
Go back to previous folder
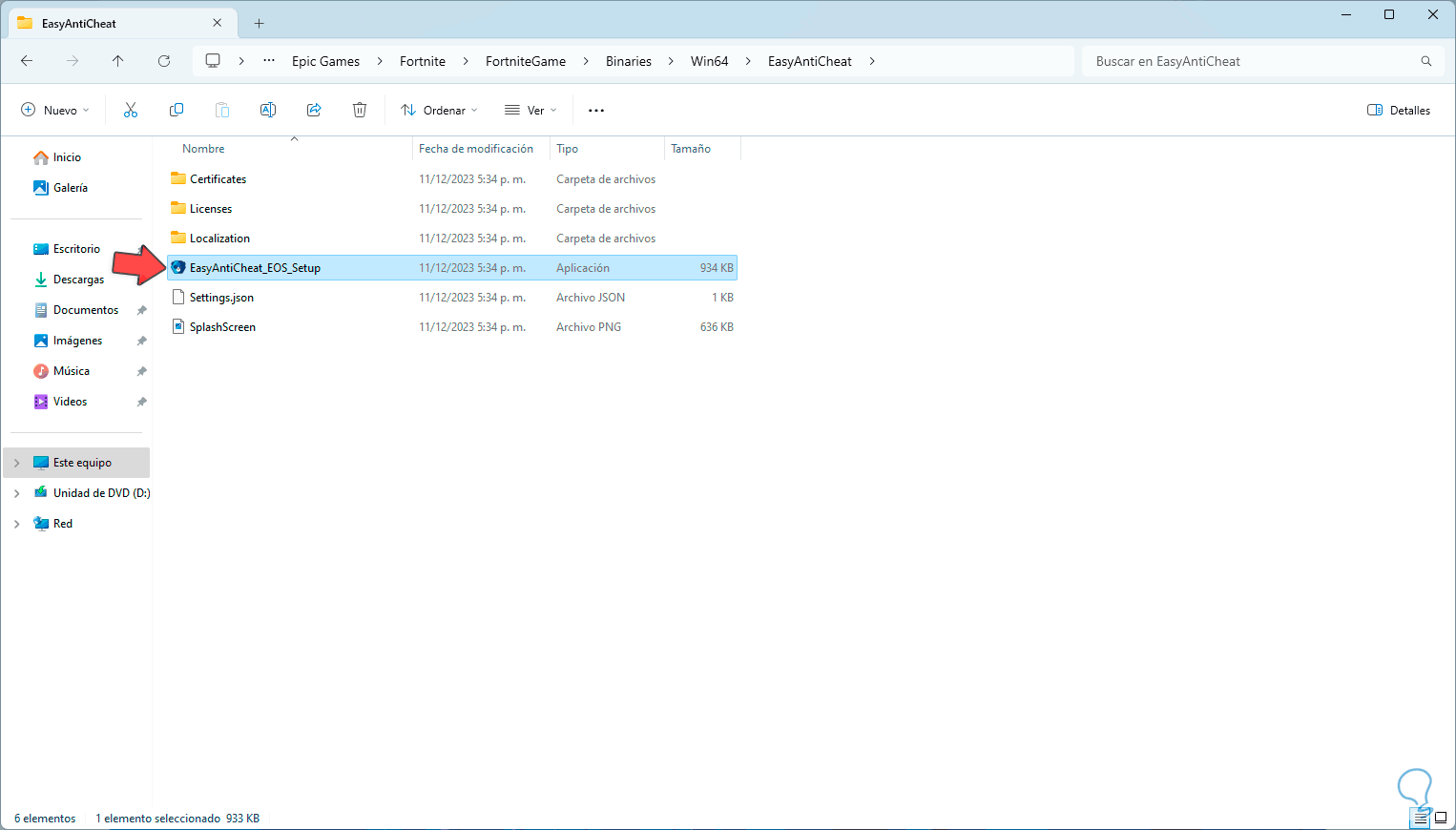pos(27,61)
